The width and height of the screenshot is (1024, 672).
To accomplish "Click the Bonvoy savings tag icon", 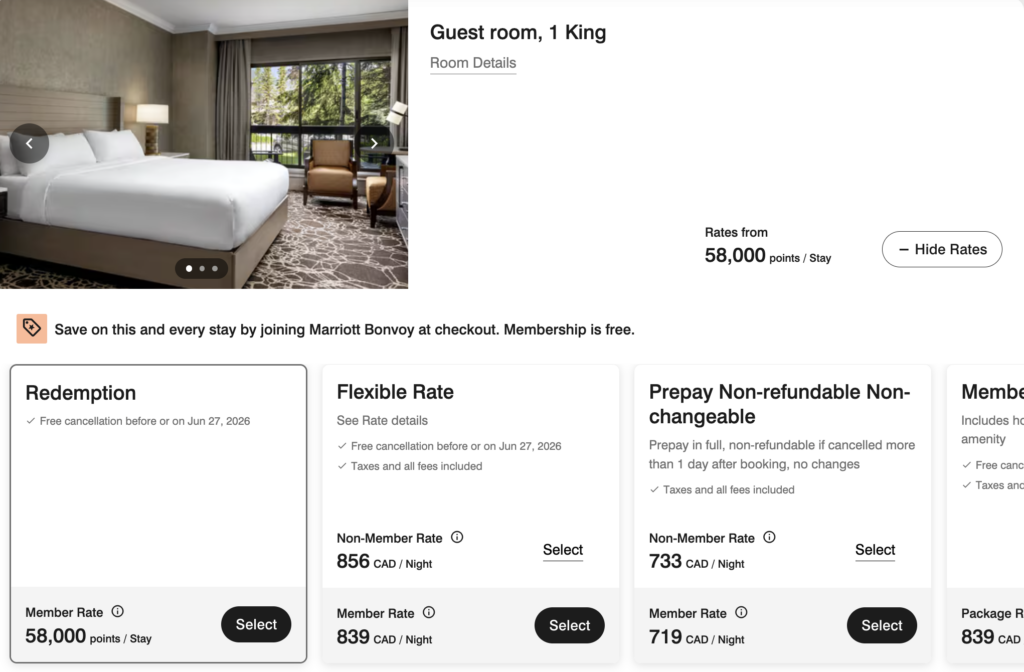I will [x=31, y=328].
